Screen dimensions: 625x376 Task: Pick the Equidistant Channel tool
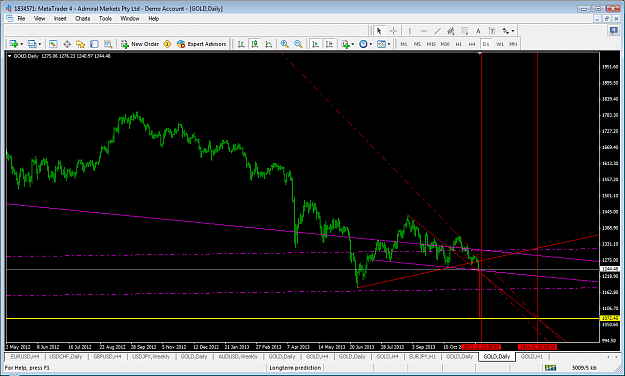tap(451, 31)
